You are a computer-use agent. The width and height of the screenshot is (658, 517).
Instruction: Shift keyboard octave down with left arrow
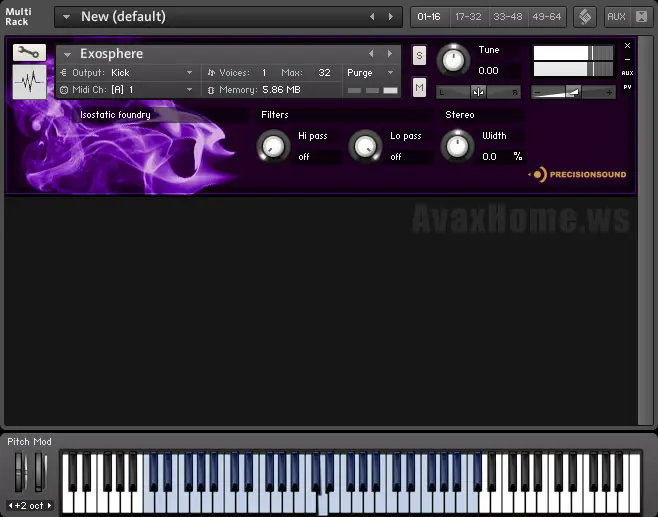10,506
